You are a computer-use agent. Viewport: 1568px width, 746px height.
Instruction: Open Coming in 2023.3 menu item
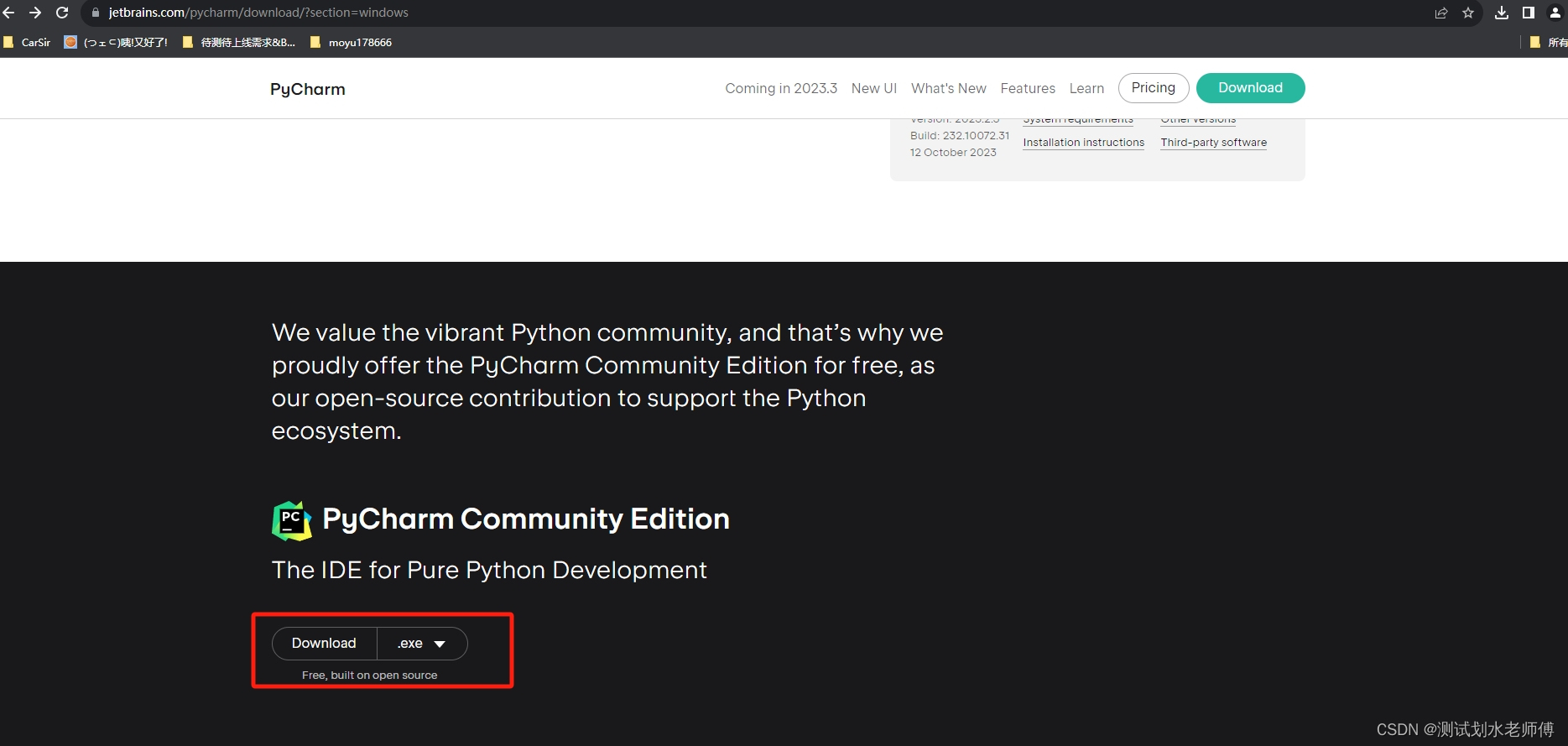[x=781, y=88]
